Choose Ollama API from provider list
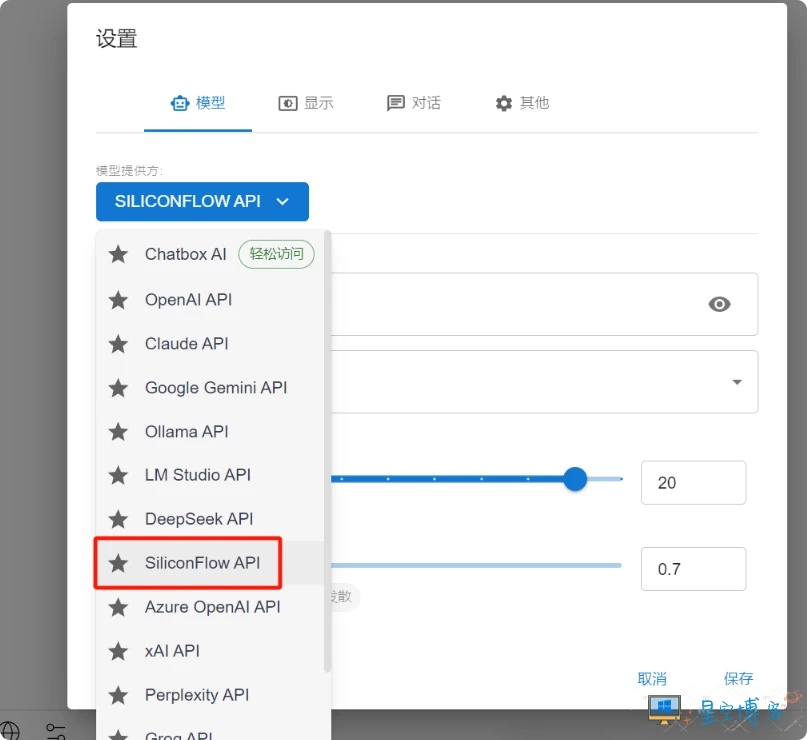The image size is (807, 740). point(210,431)
